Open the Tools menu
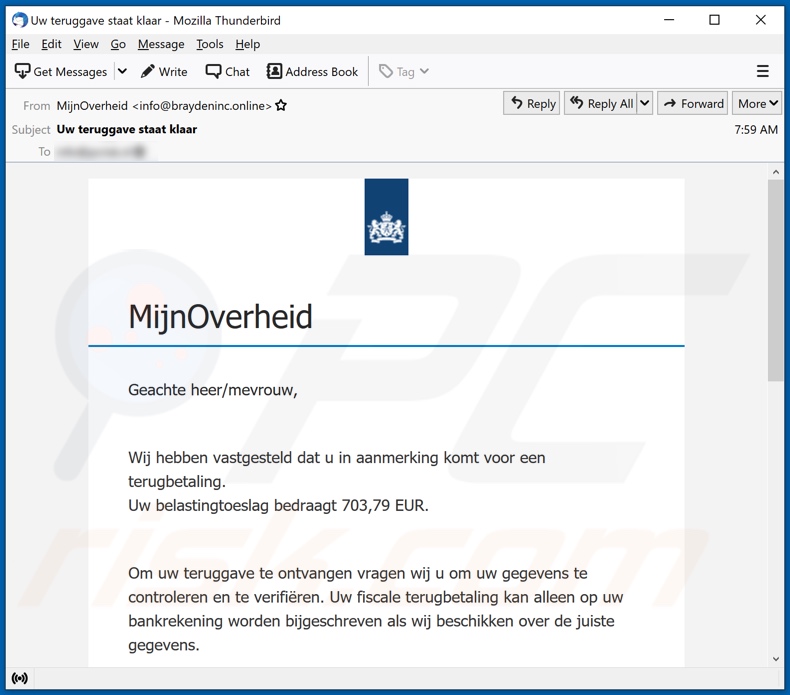Screen dimensions: 790x695 pyautogui.click(x=210, y=44)
